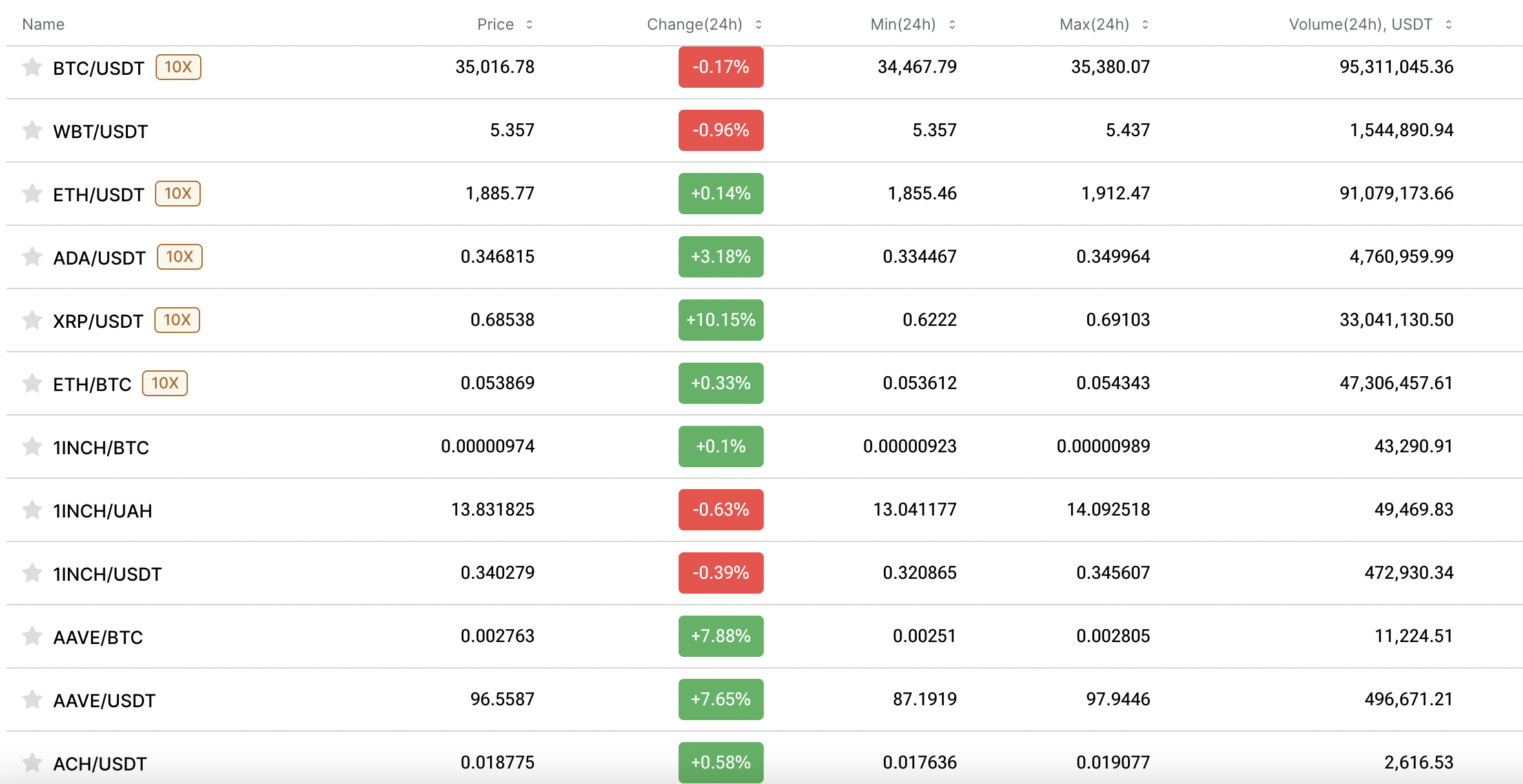Toggle favorite star for ETH/USDT
Screen dimensions: 1523x784
(x=32, y=194)
